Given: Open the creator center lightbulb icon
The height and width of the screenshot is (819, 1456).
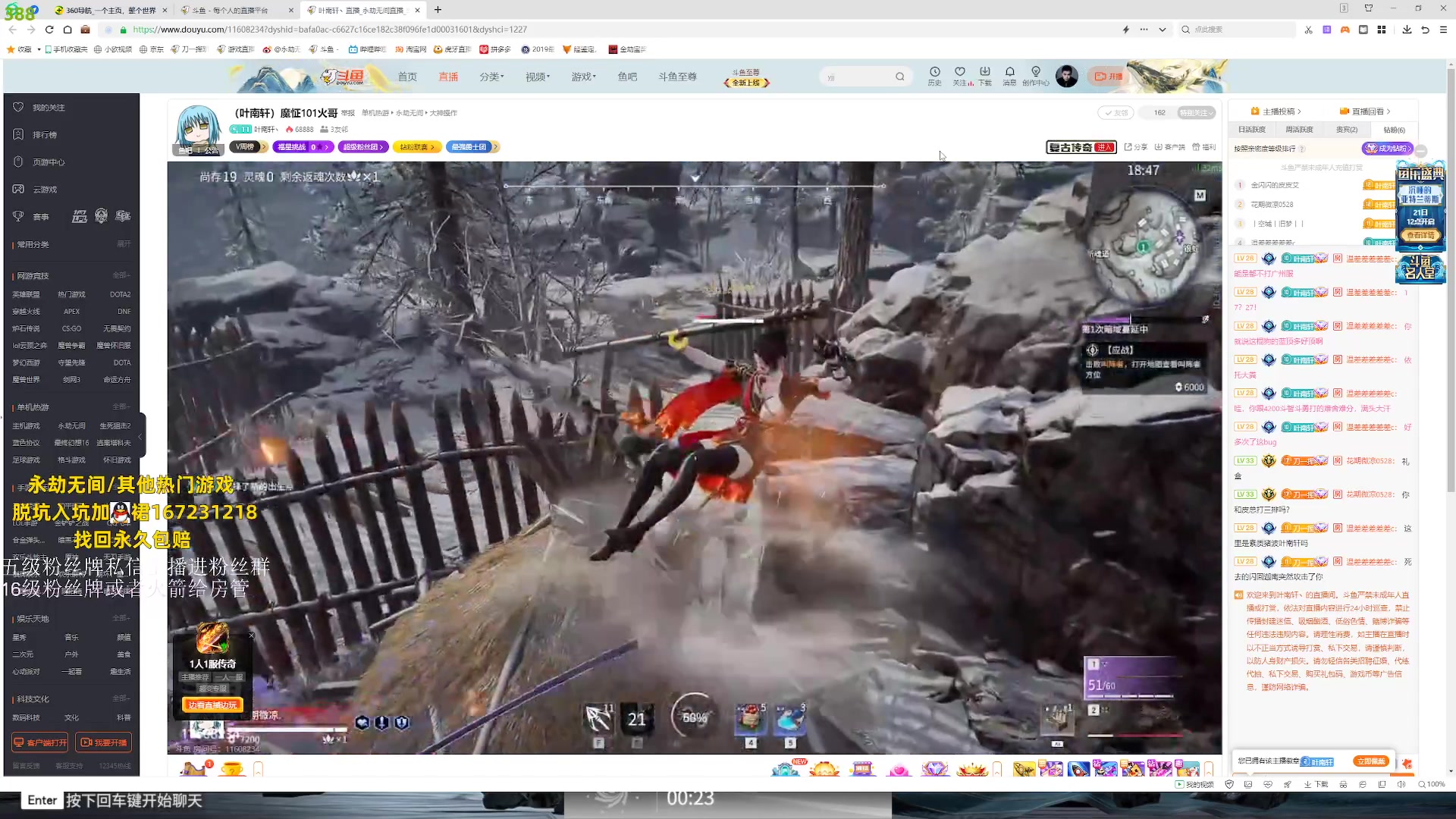Looking at the screenshot, I should click(x=1036, y=72).
